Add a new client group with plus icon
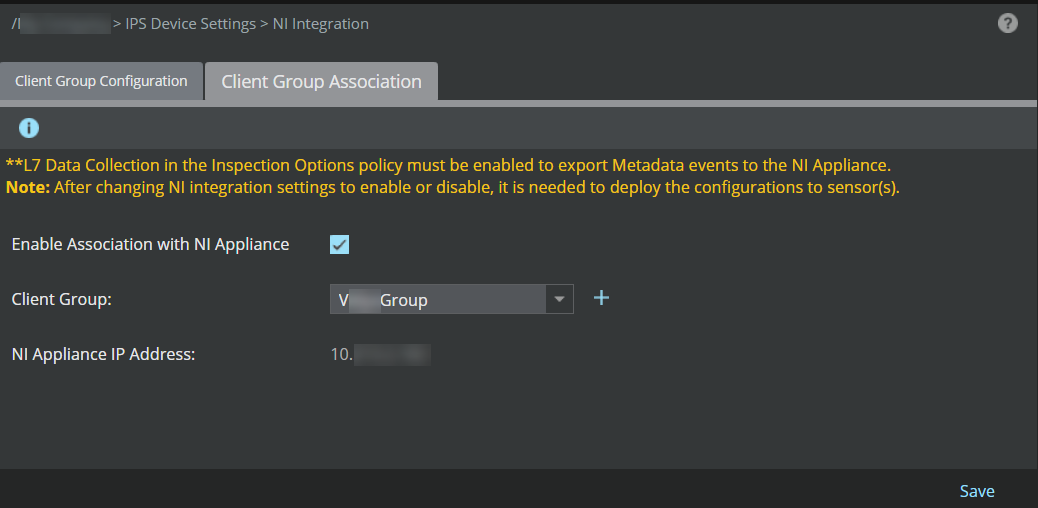Viewport: 1038px width, 508px height. 601,298
